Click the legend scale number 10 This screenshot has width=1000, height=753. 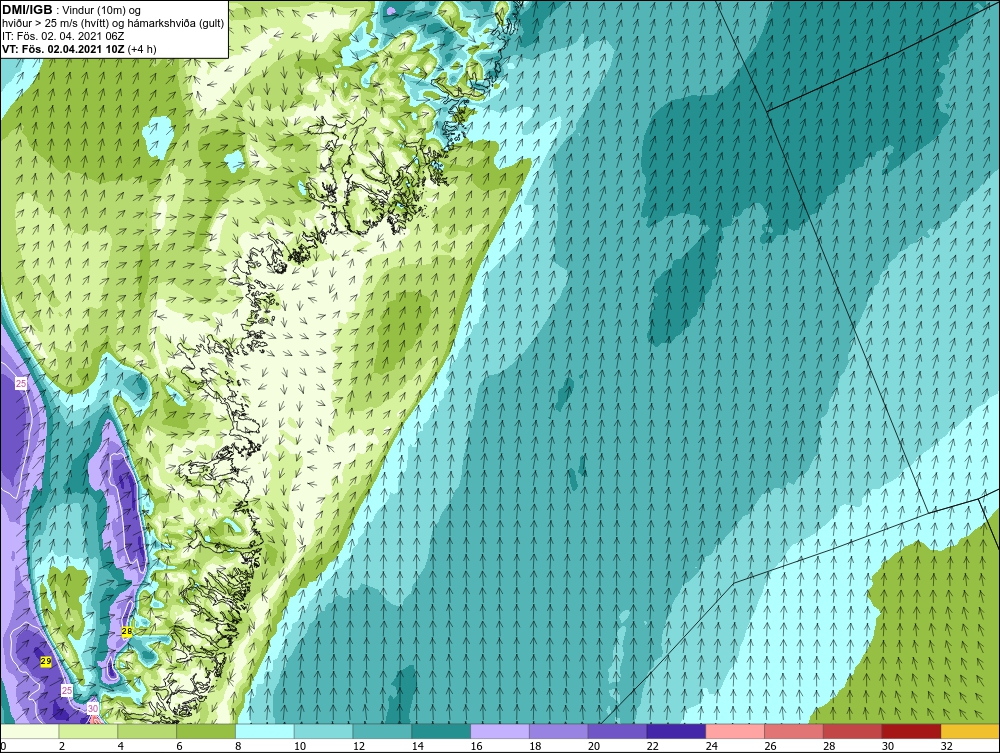click(300, 746)
